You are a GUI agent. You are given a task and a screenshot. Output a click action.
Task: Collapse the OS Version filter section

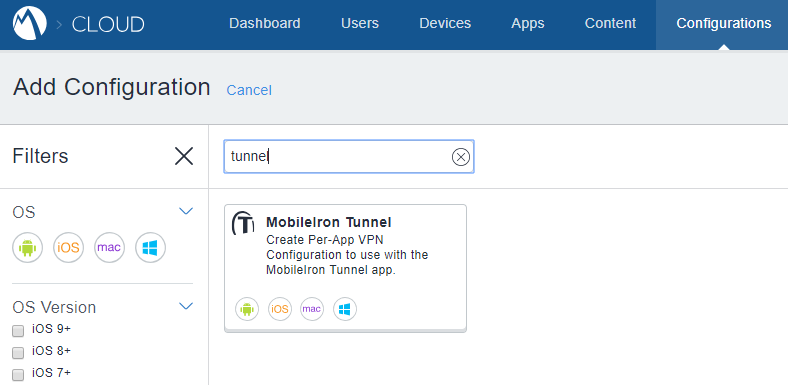point(186,306)
